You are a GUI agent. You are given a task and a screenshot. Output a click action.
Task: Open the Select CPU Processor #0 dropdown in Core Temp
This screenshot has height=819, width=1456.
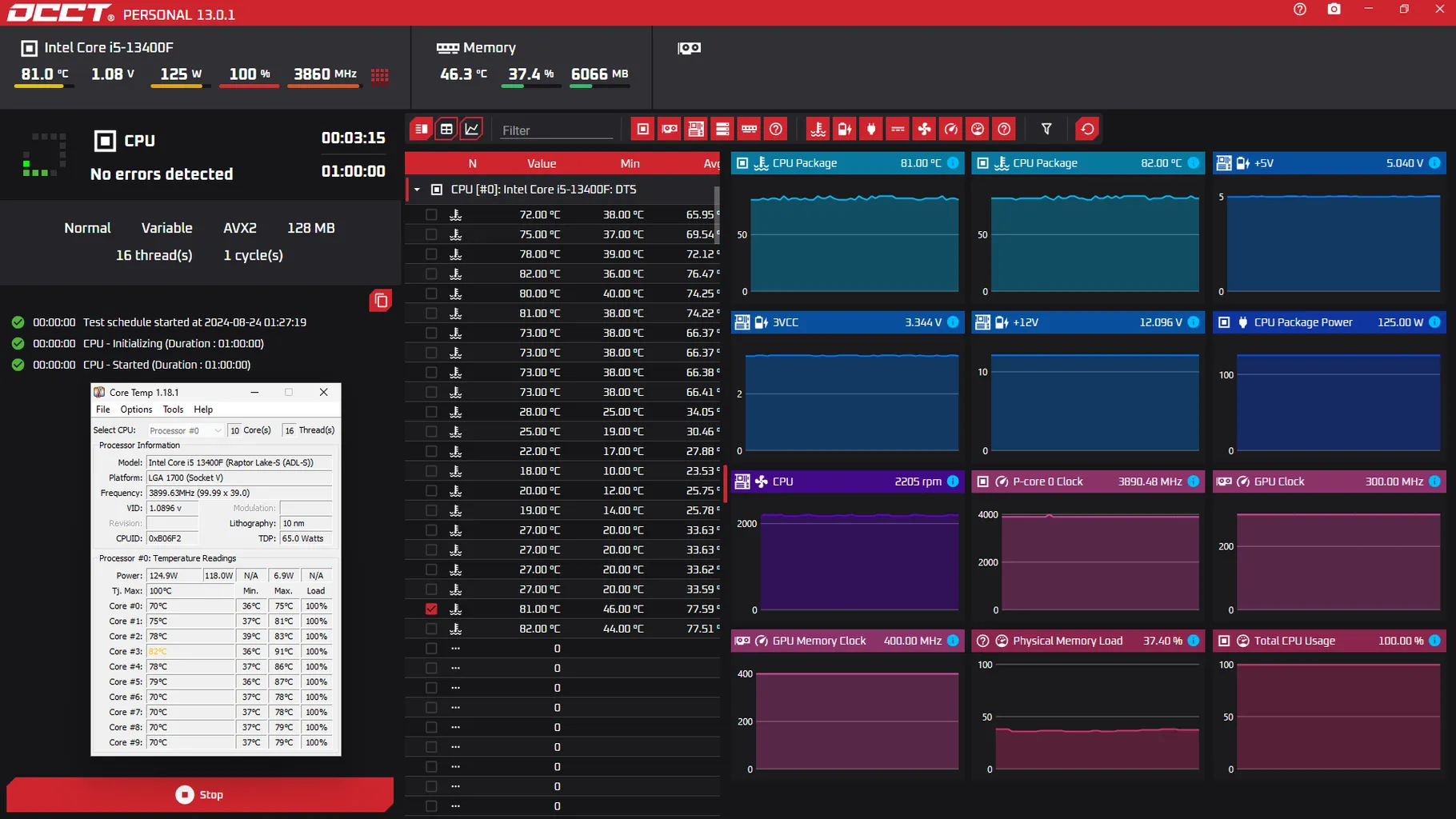click(x=185, y=430)
